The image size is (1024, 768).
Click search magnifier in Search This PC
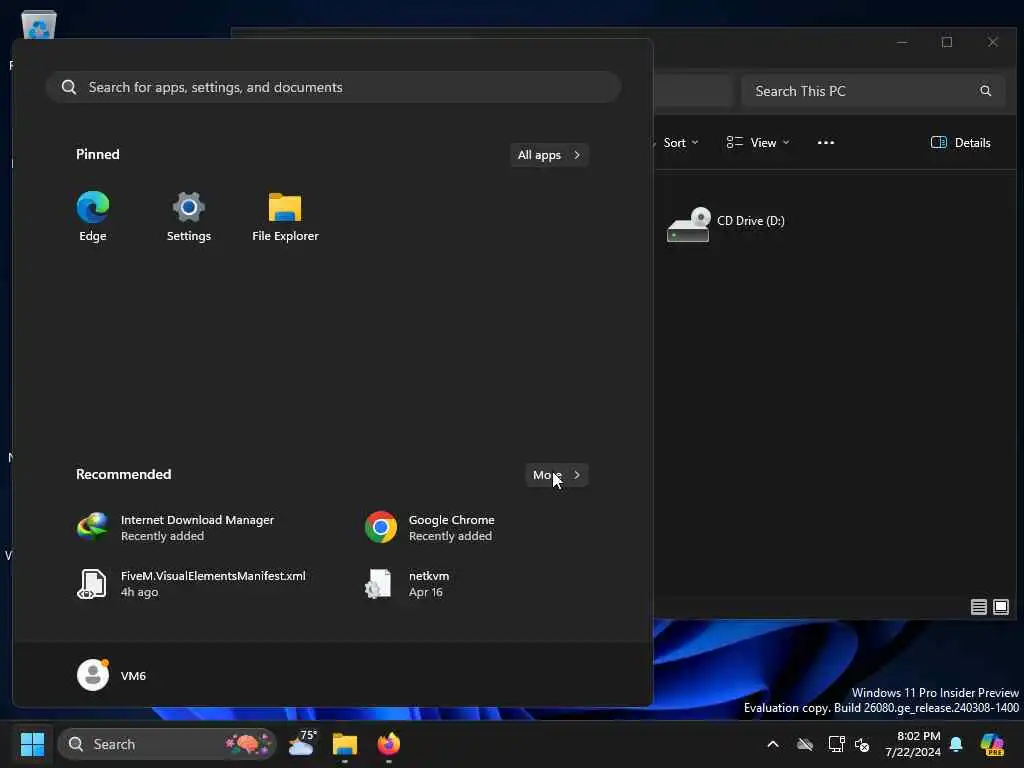tap(985, 91)
